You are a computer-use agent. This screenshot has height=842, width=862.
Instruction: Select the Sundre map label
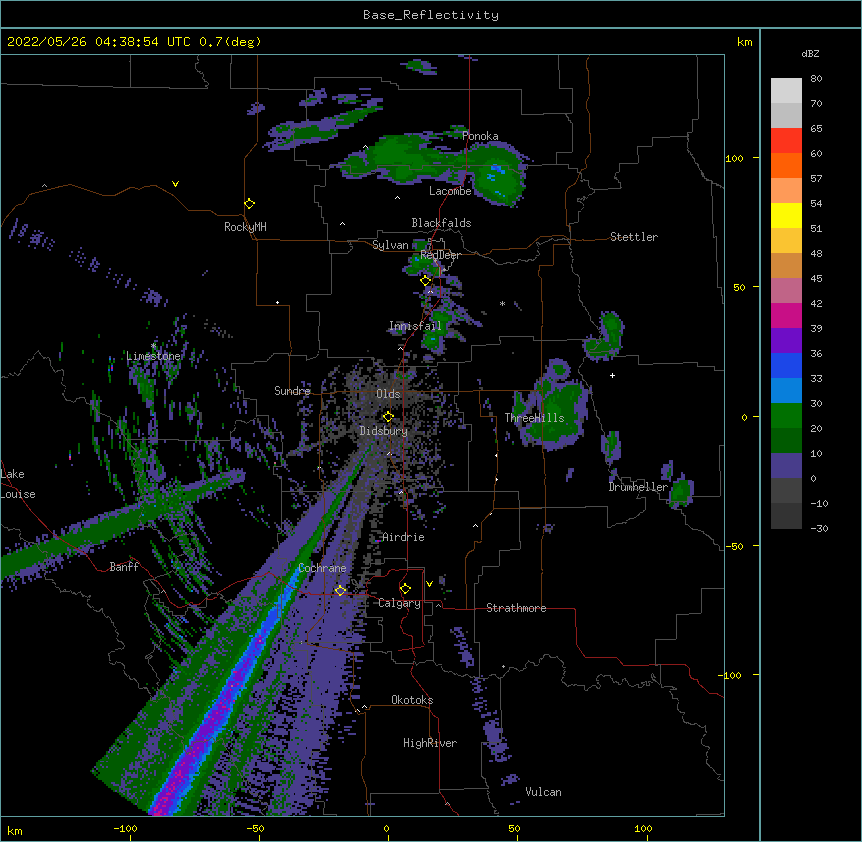[292, 391]
